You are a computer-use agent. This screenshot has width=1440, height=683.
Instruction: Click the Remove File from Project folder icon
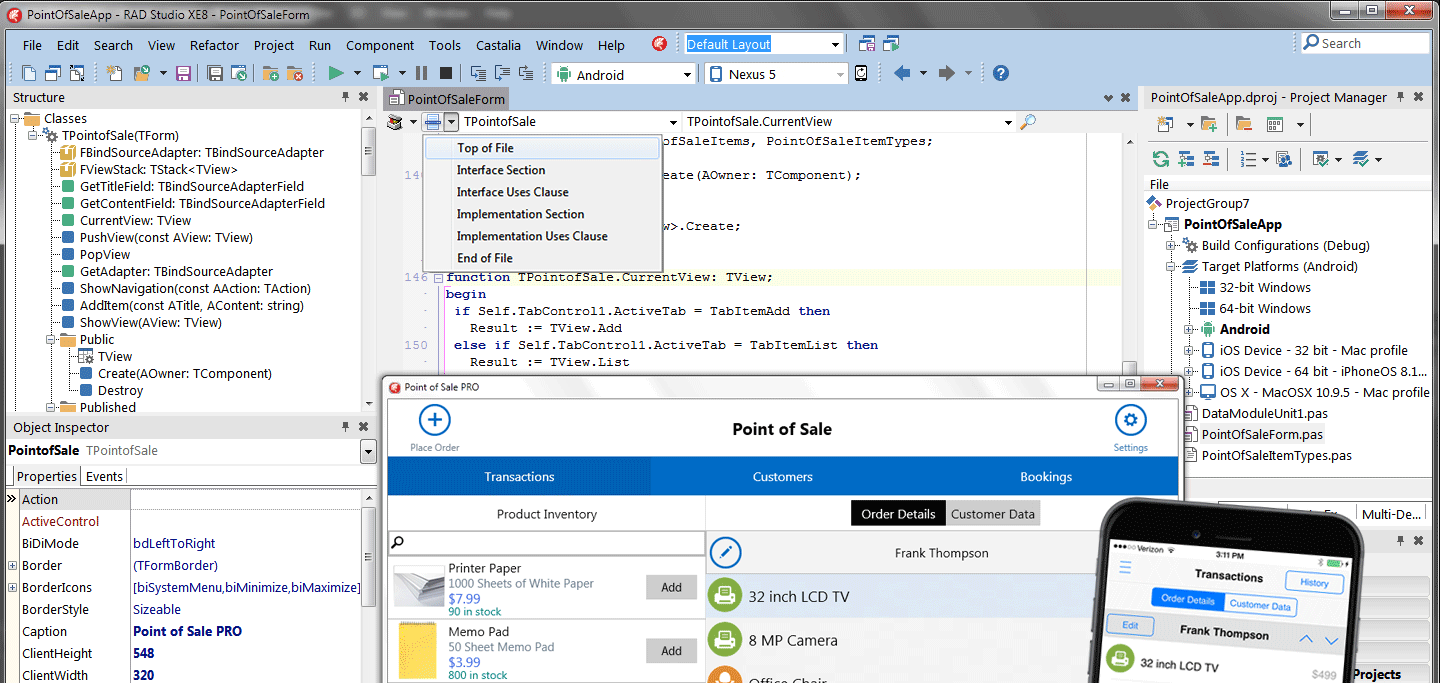click(295, 74)
